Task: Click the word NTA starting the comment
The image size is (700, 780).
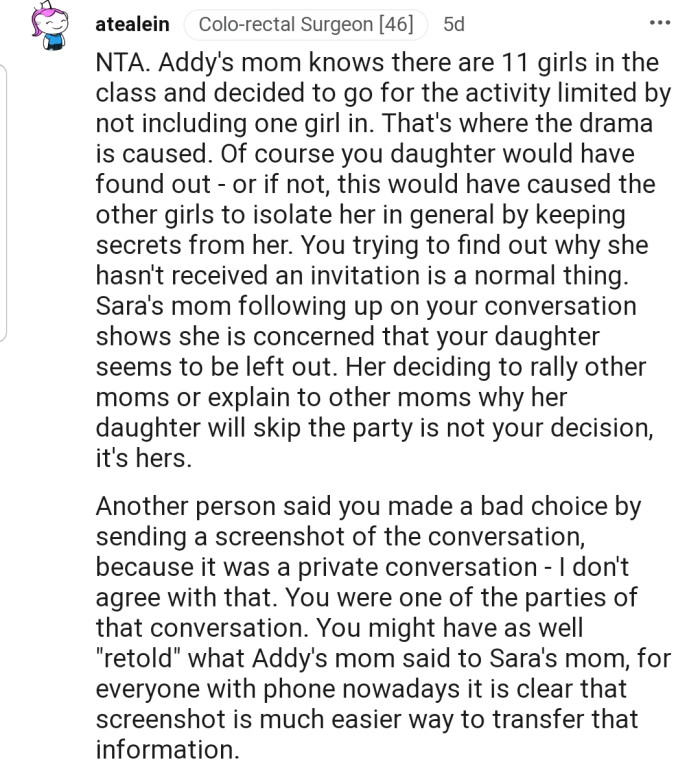Action: tap(118, 64)
